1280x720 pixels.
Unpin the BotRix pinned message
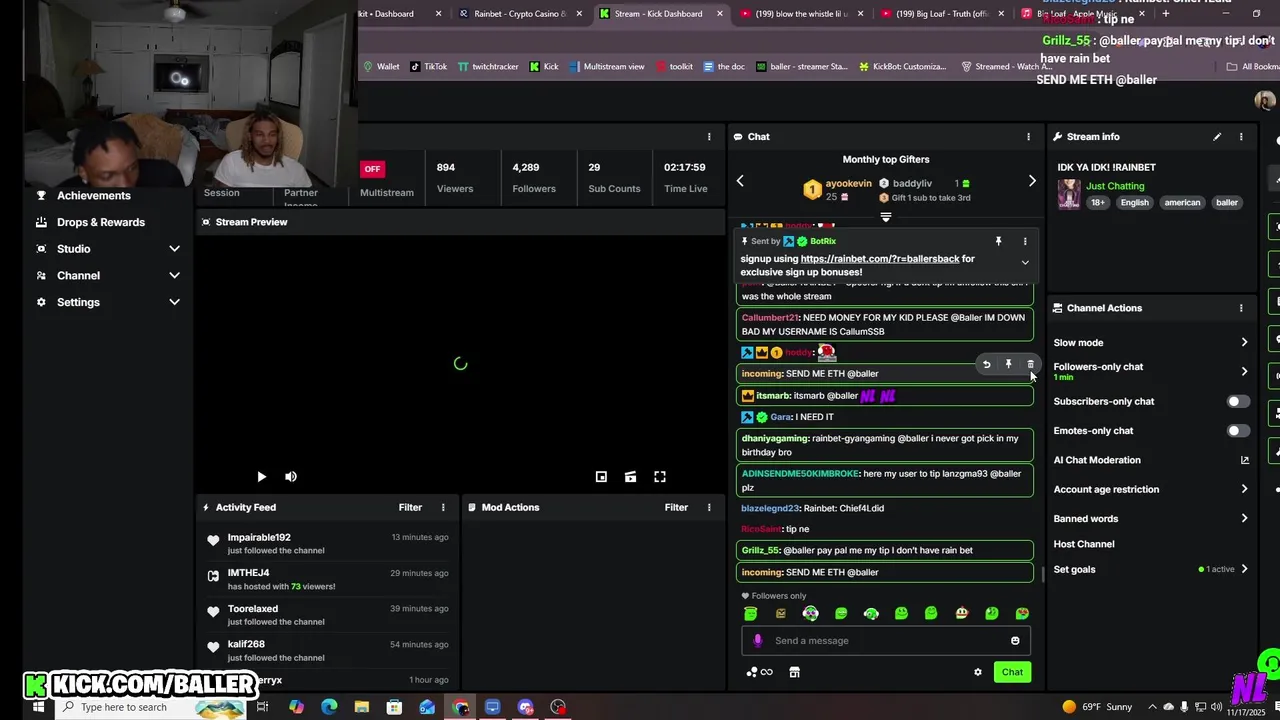coord(998,241)
